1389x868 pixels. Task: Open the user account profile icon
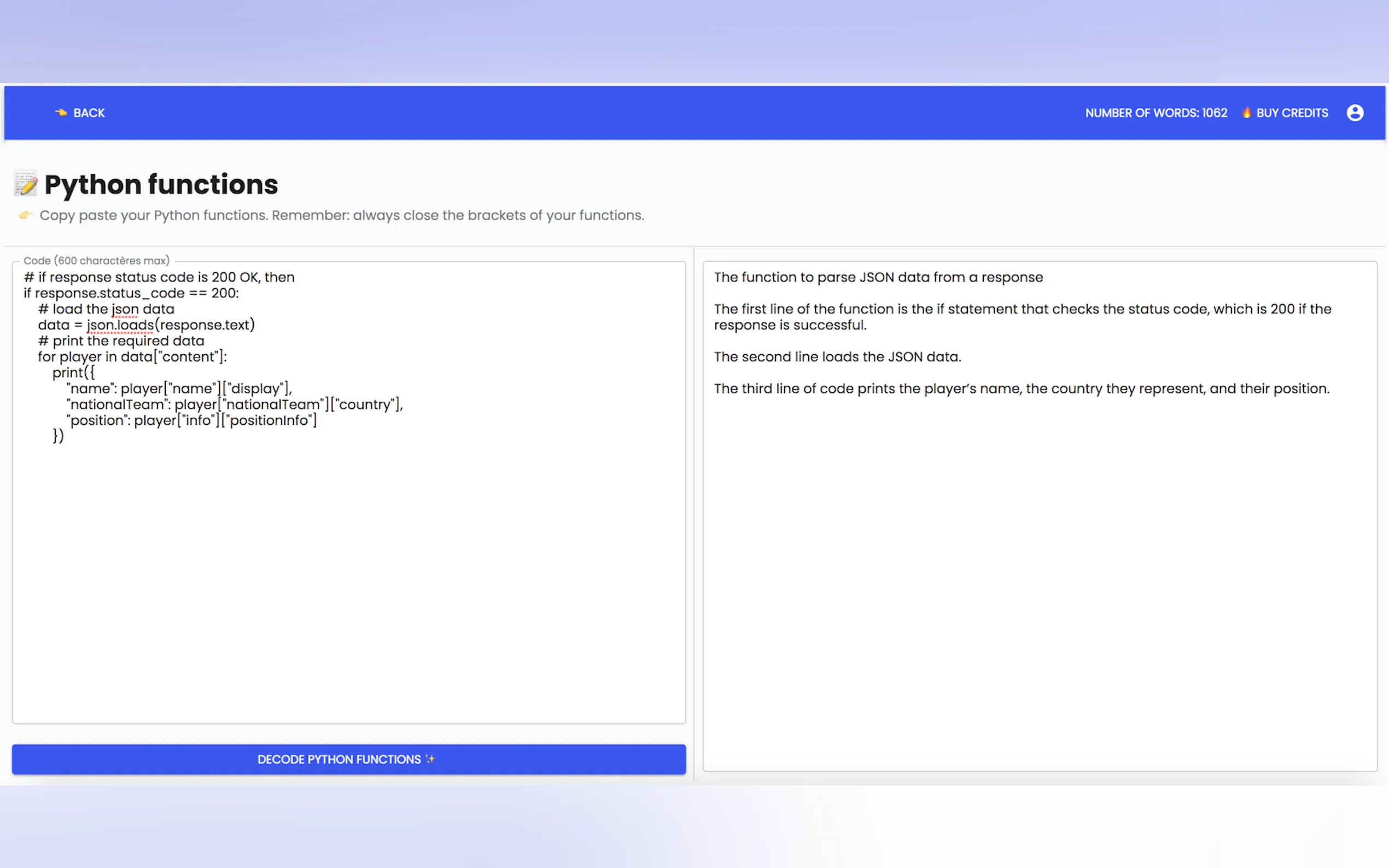(x=1355, y=113)
